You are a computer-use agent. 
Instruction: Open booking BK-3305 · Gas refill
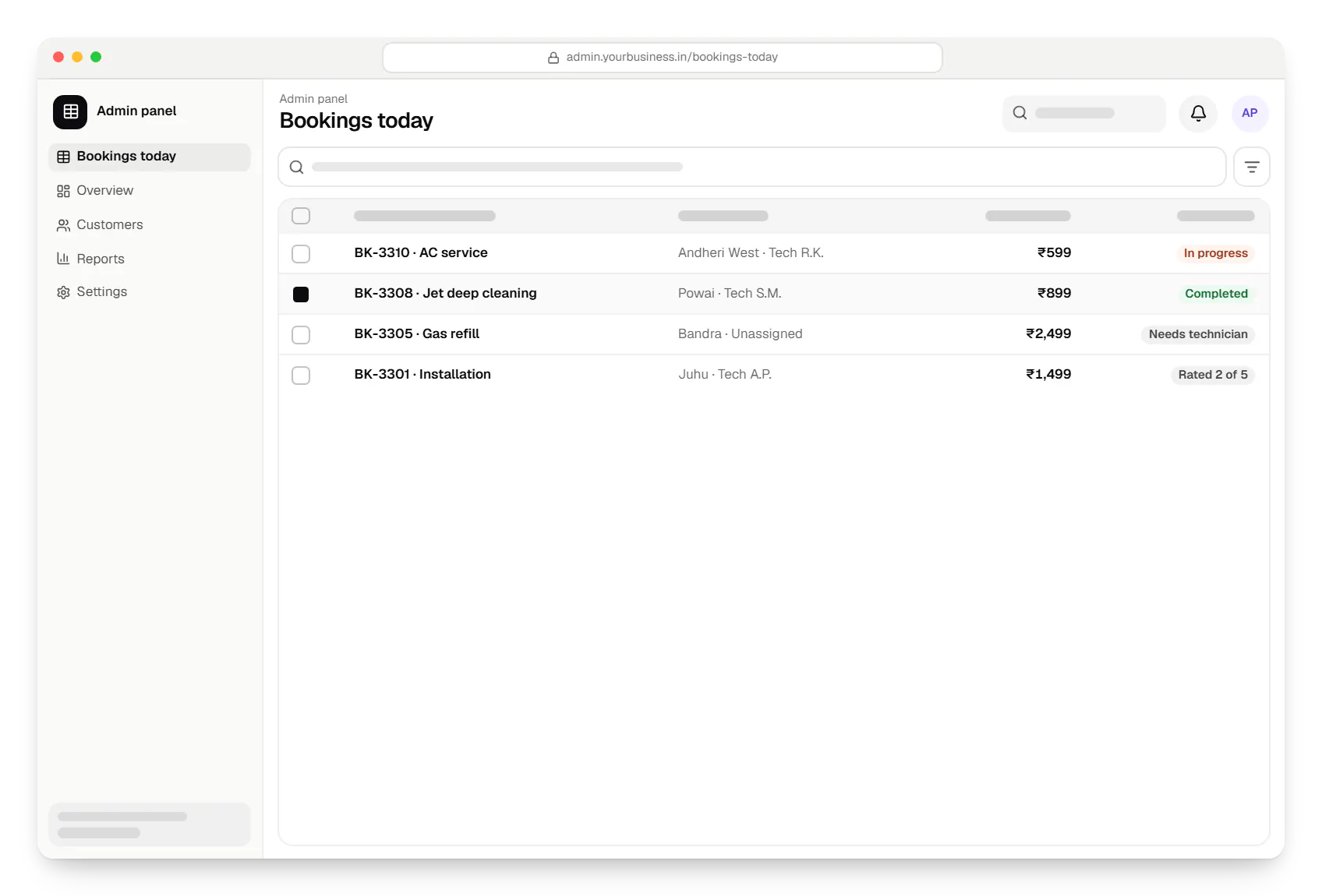tap(417, 334)
